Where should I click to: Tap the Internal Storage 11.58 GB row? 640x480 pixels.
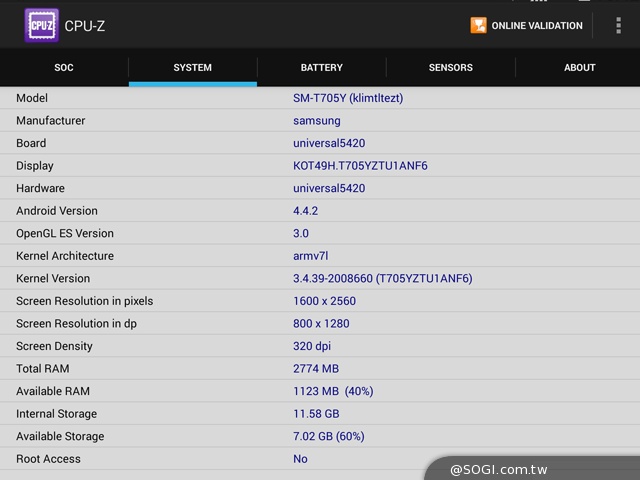click(320, 414)
